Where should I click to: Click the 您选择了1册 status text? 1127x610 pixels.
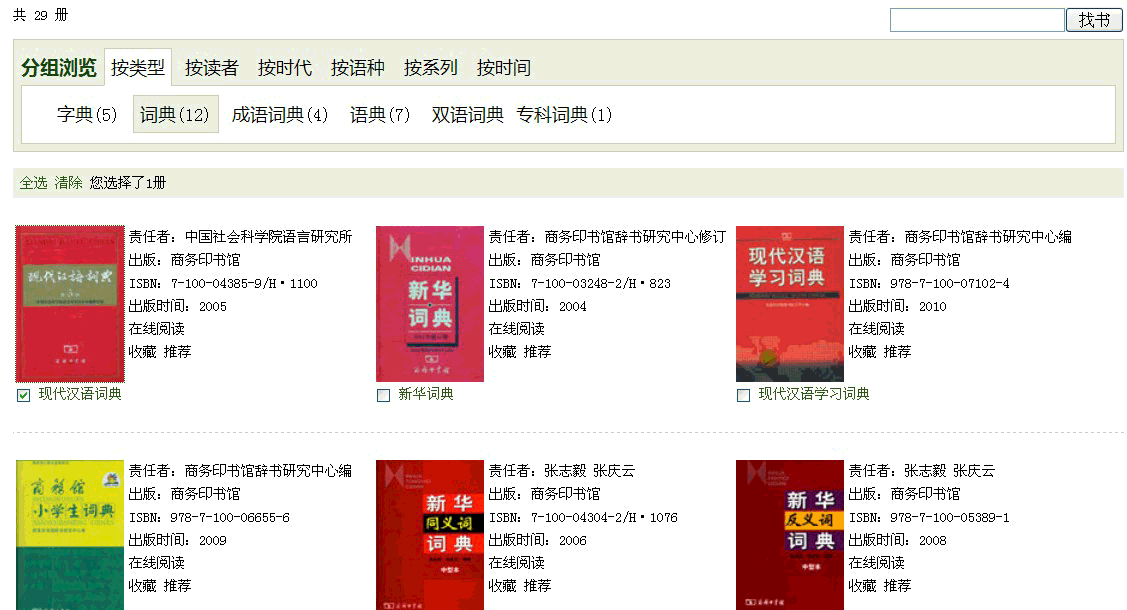128,182
